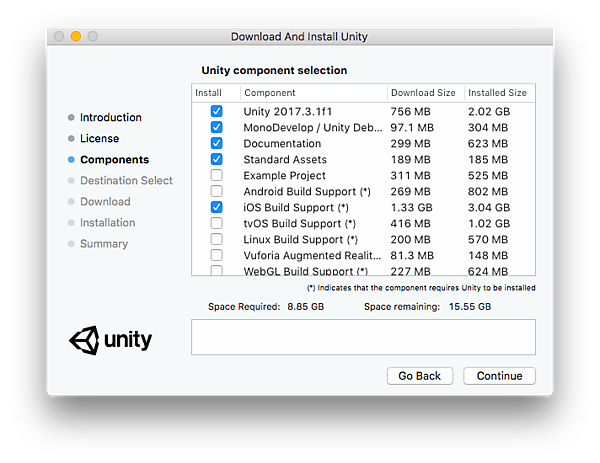
Task: Uncheck MonoDevelop / Unity Debugger checkbox
Action: tap(216, 127)
